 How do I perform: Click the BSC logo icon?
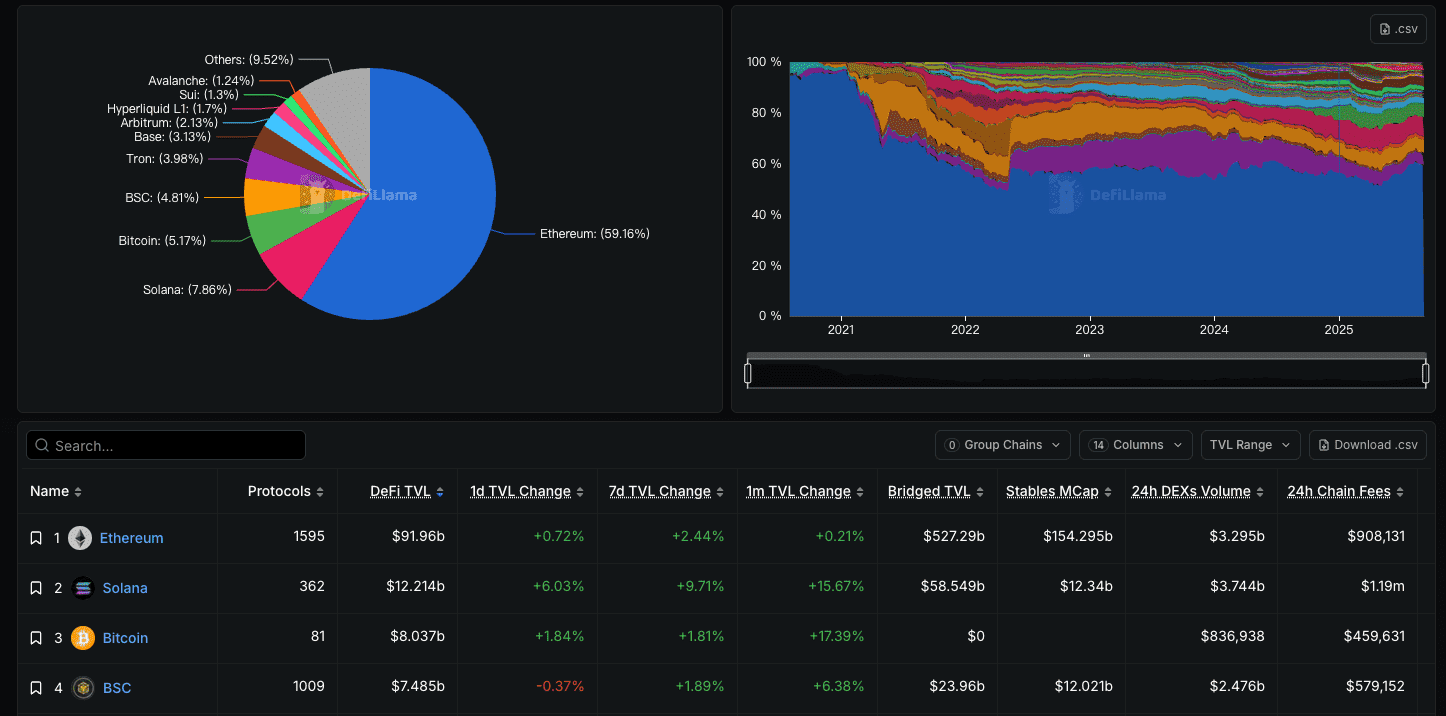(83, 688)
